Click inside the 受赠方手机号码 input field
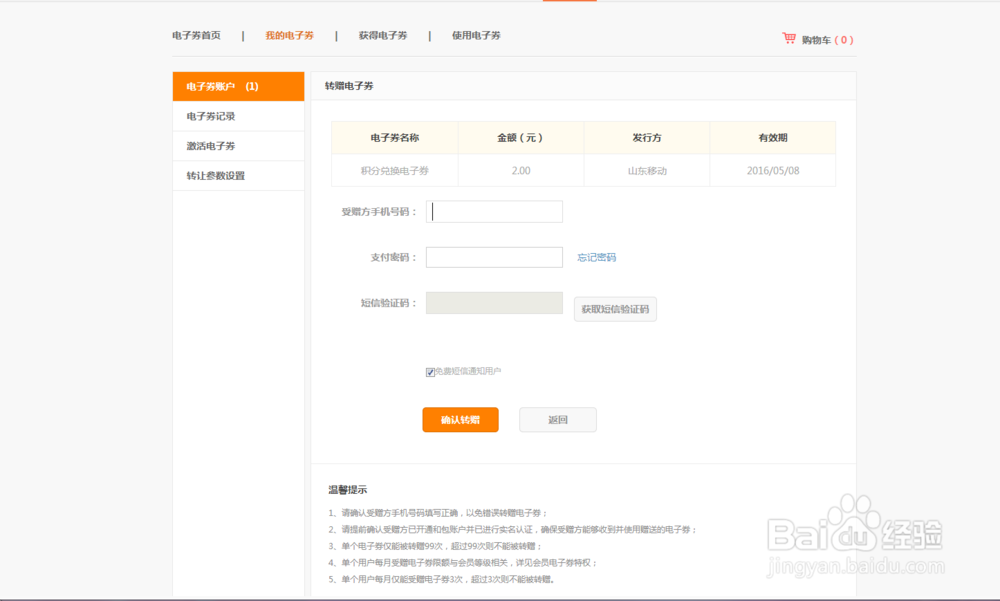Screen dimensions: 1000x601 pyautogui.click(x=494, y=211)
